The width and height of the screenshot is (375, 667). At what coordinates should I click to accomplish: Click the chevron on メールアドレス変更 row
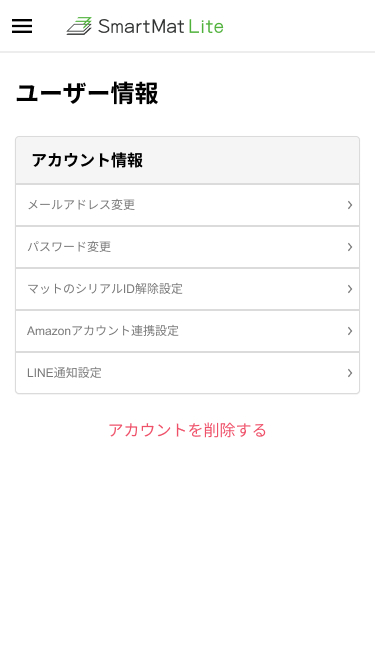point(349,205)
